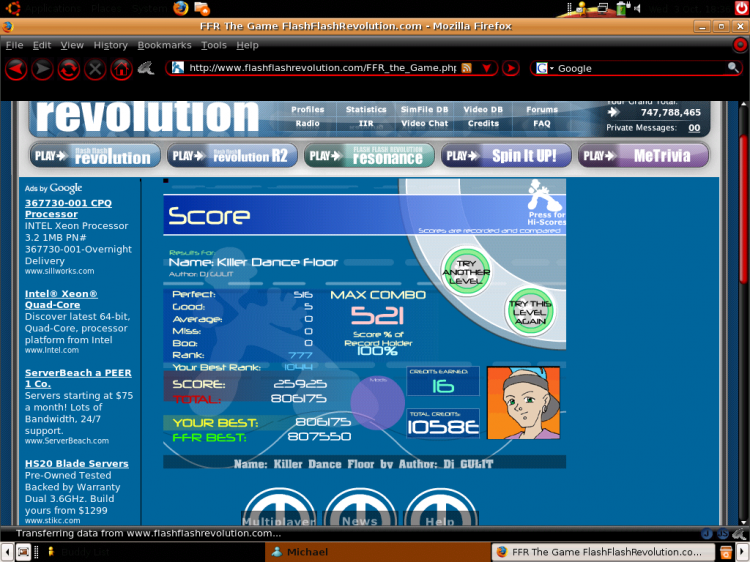Image resolution: width=750 pixels, height=562 pixels.
Task: Click the red Go arrow beside address bar
Action: point(511,68)
